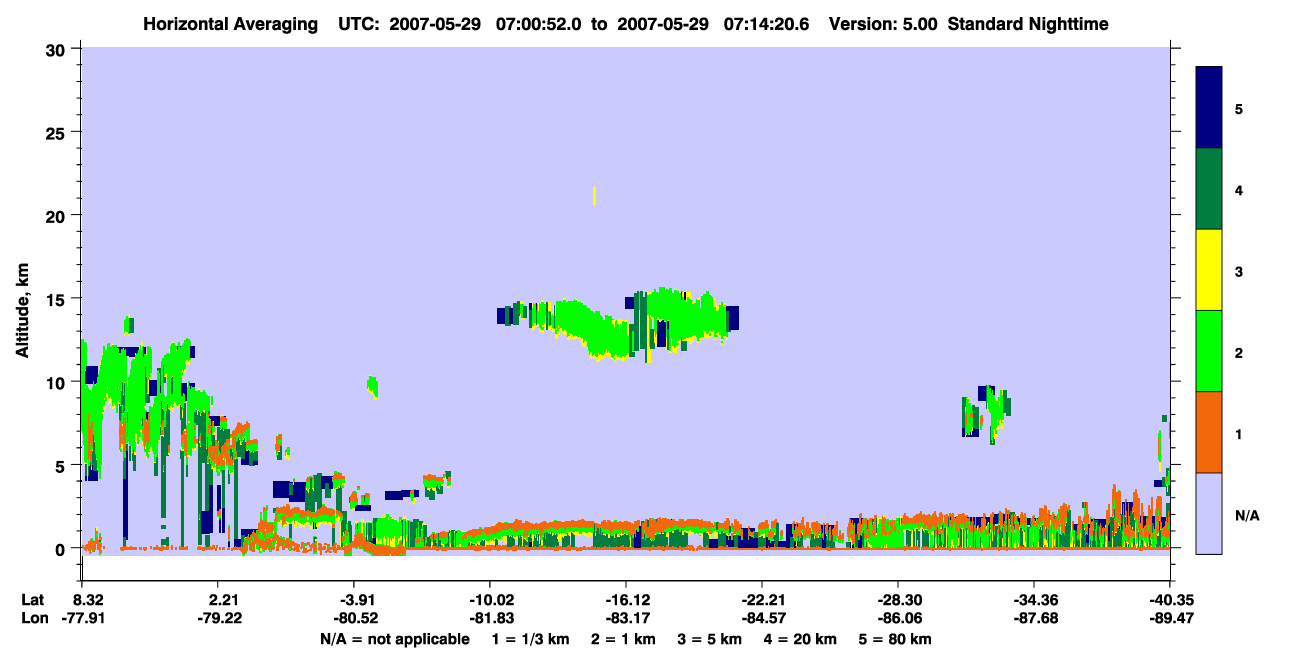Click the large green cloud layer near 14 km
Screen dimensions: 1300x667
point(620,325)
